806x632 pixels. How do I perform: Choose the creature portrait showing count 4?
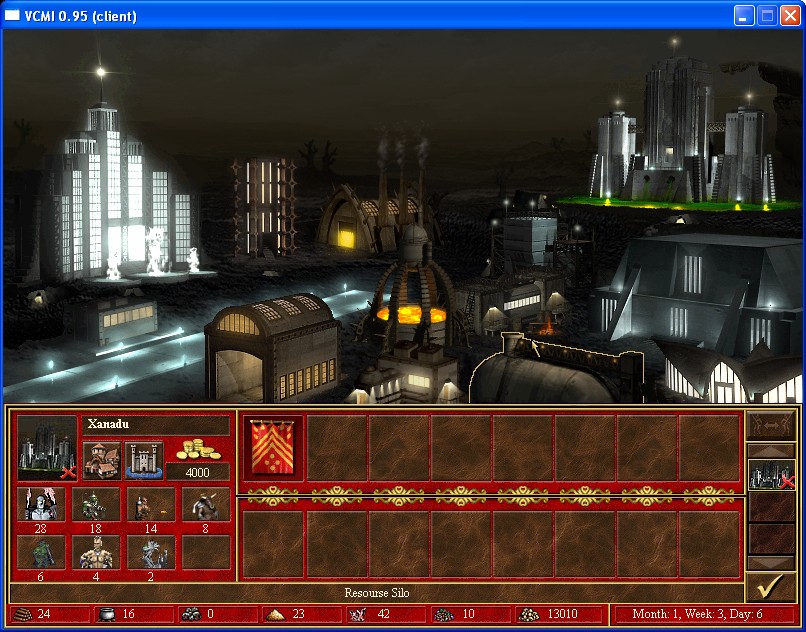click(96, 552)
